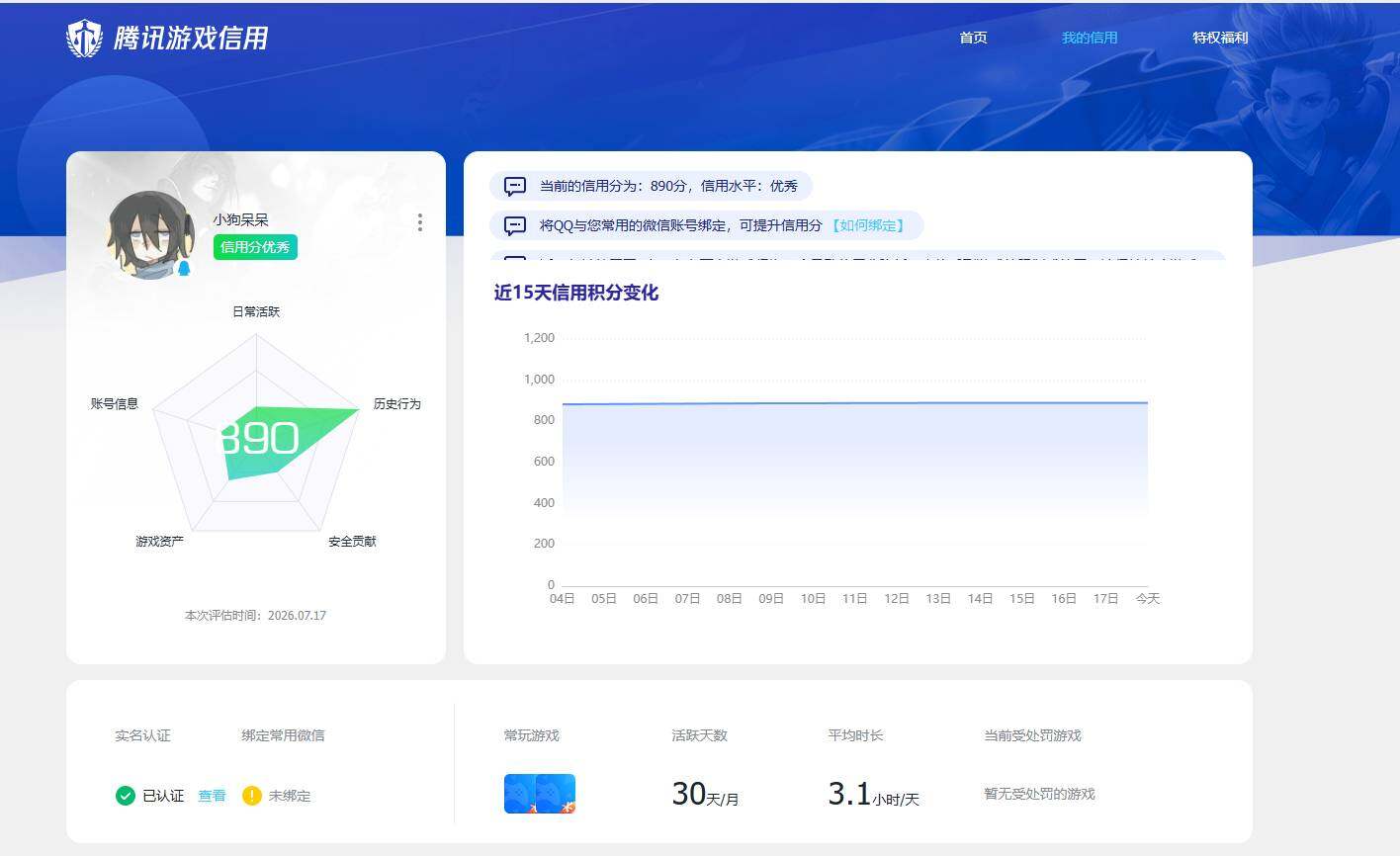Screen dimensions: 1400x856
Task: Click the 活跃天数 heading
Action: click(699, 735)
